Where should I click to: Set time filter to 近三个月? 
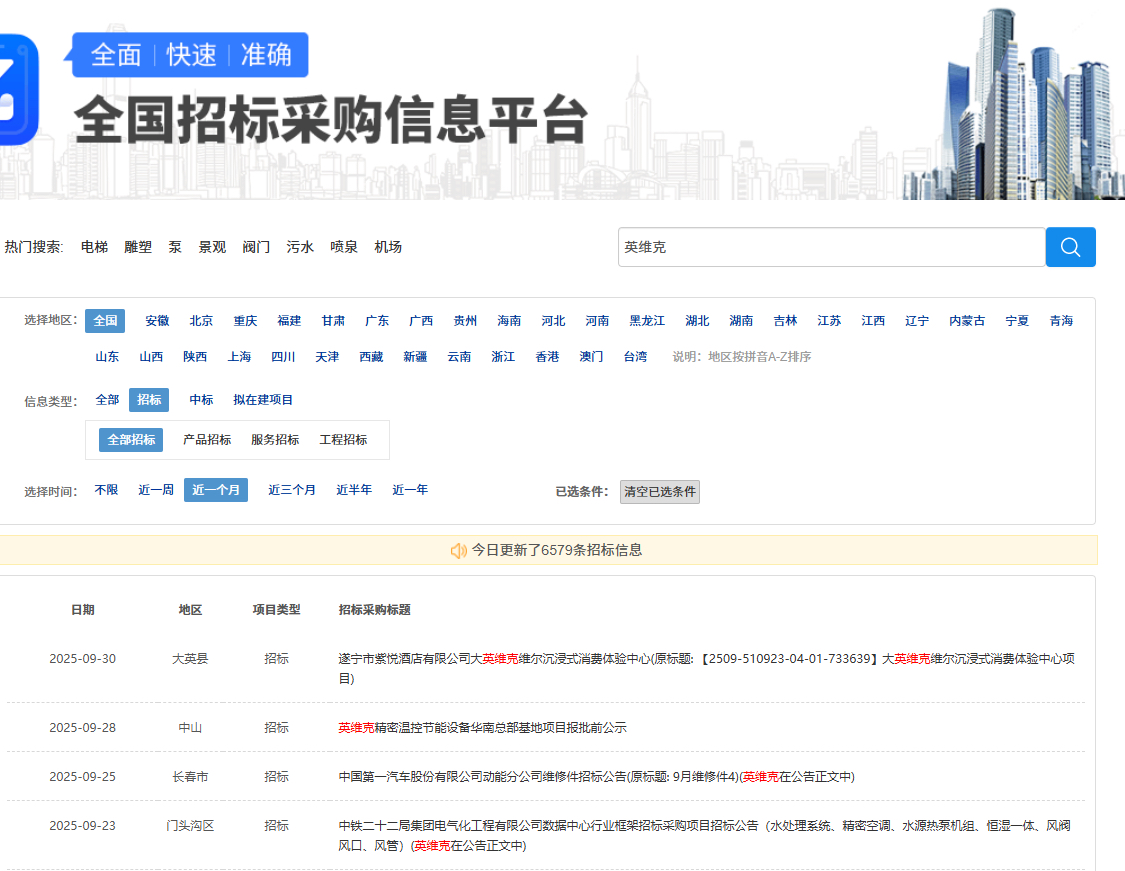pyautogui.click(x=291, y=490)
